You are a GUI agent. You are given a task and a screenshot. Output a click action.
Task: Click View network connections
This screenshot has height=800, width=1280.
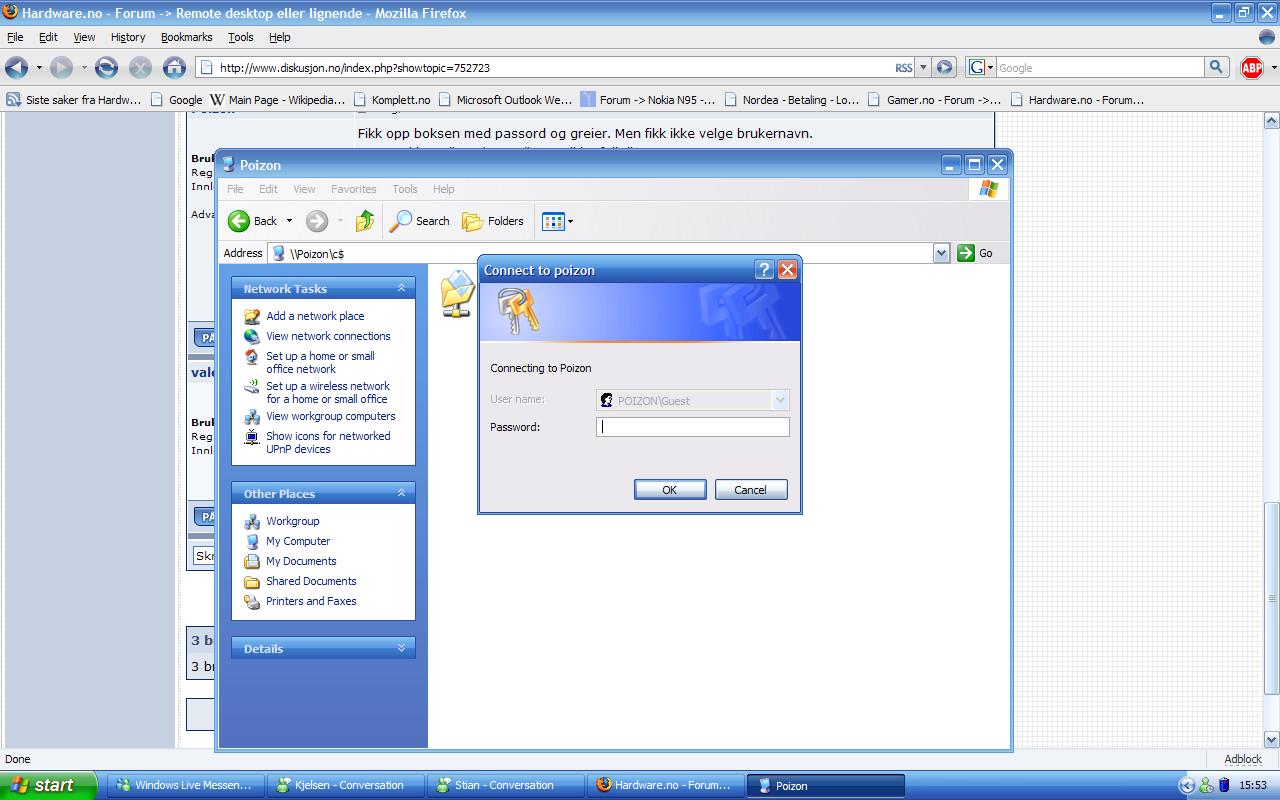point(328,336)
